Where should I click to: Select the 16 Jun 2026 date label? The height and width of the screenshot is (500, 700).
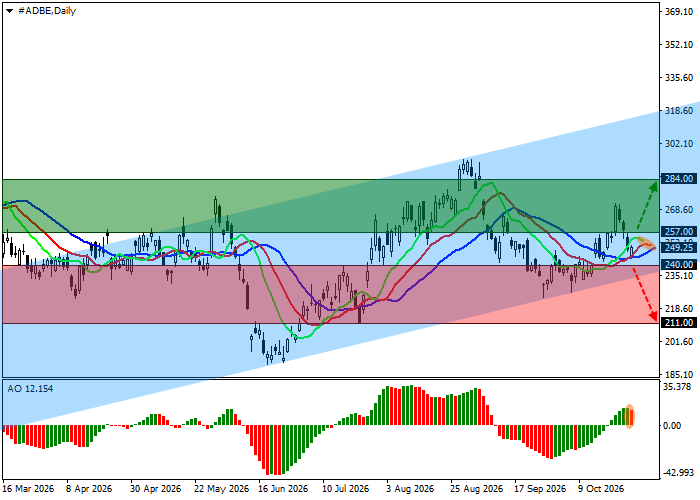click(x=283, y=489)
